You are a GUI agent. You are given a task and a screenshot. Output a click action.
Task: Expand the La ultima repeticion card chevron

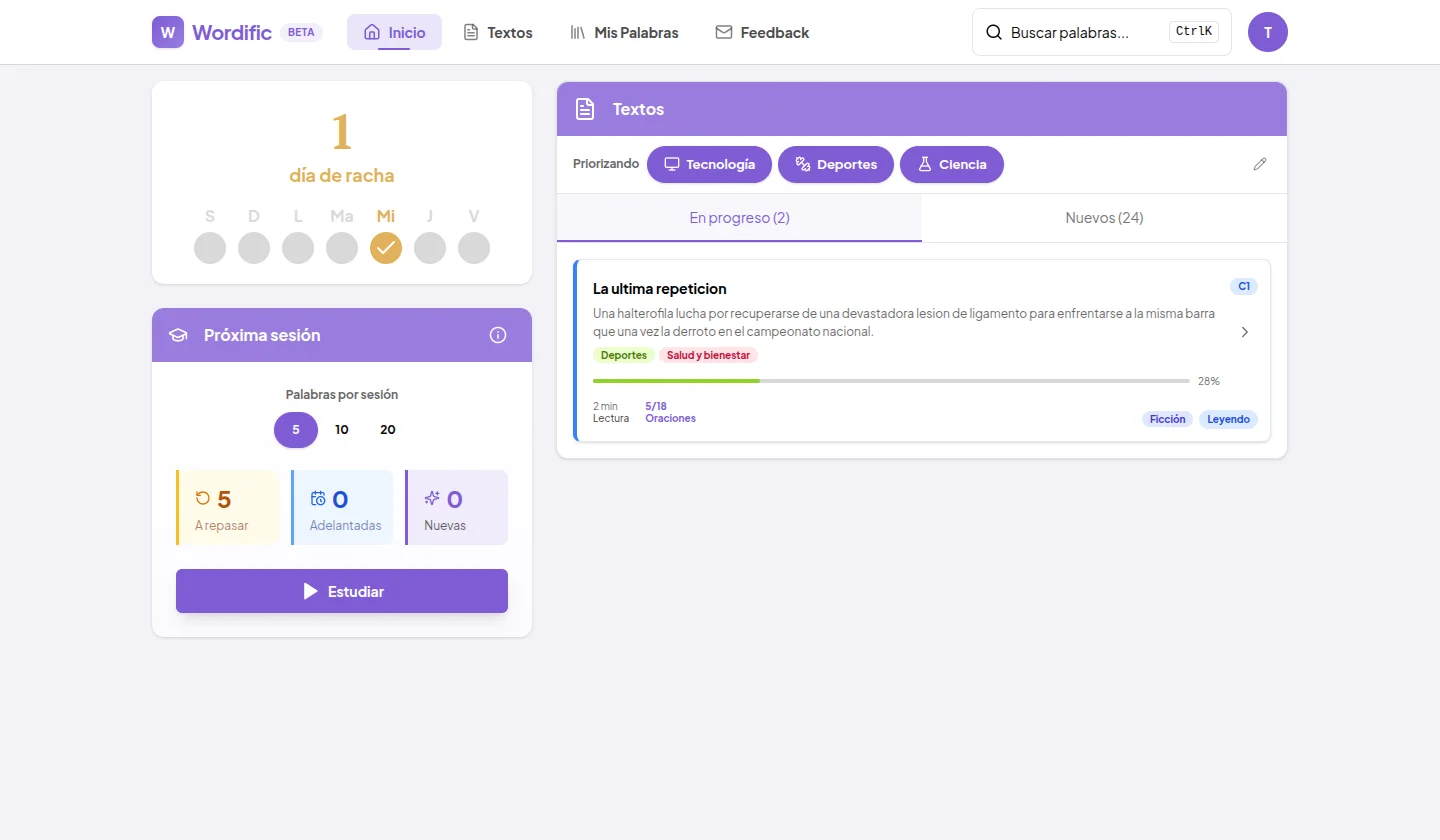point(1245,331)
